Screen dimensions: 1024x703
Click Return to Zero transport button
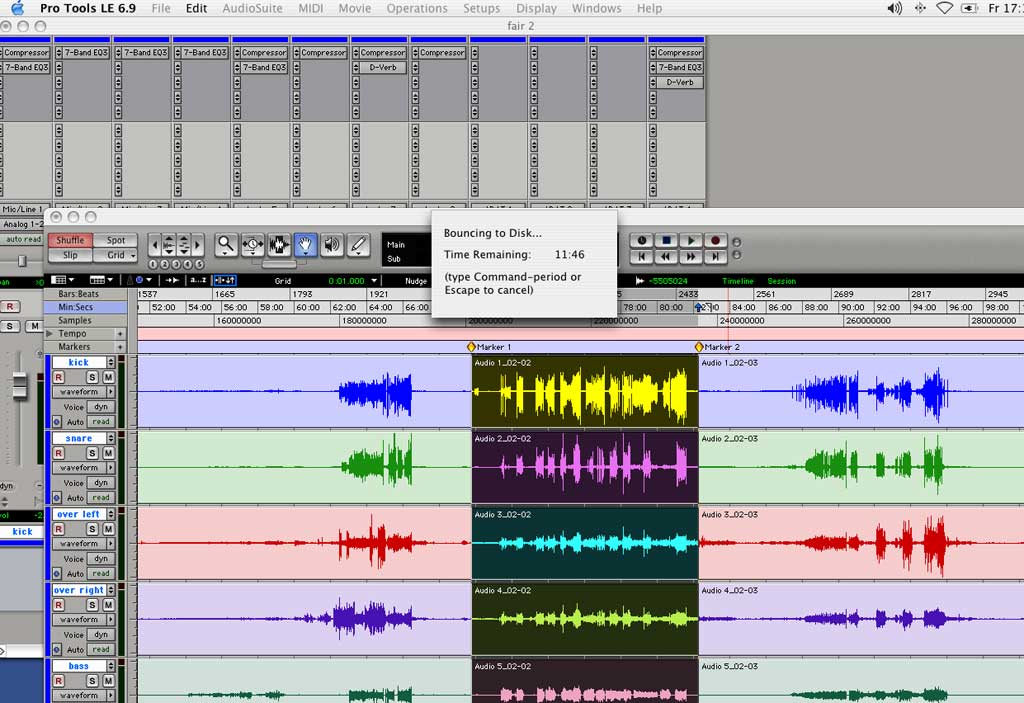point(641,257)
